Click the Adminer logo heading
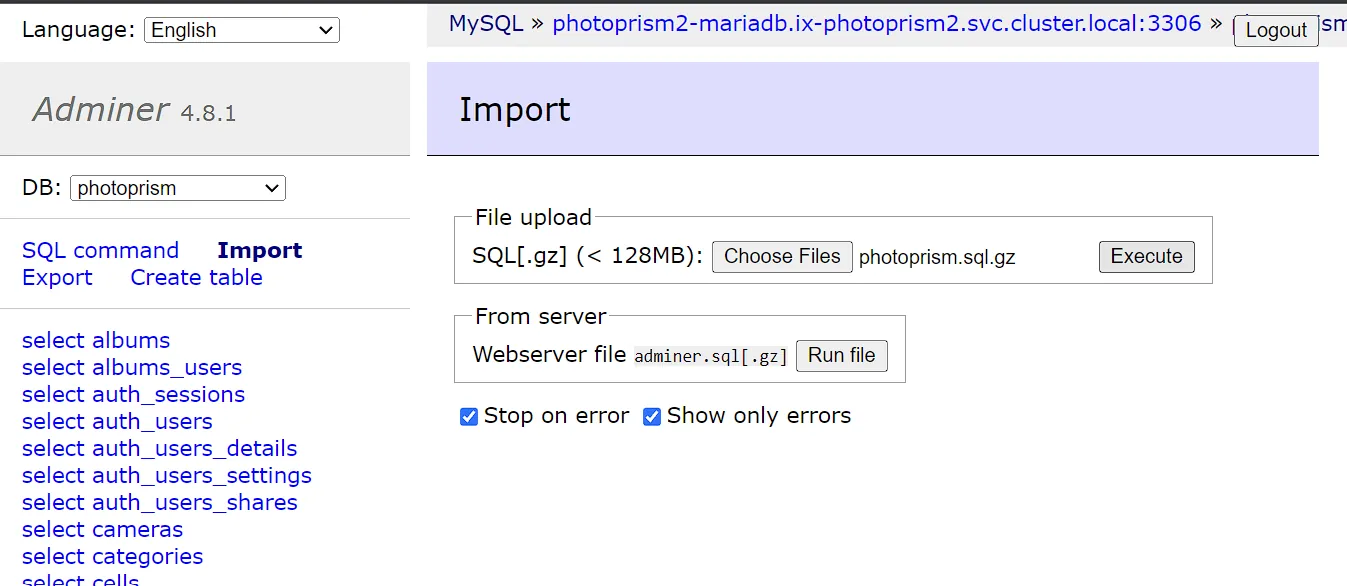The image size is (1347, 586). coord(99,108)
